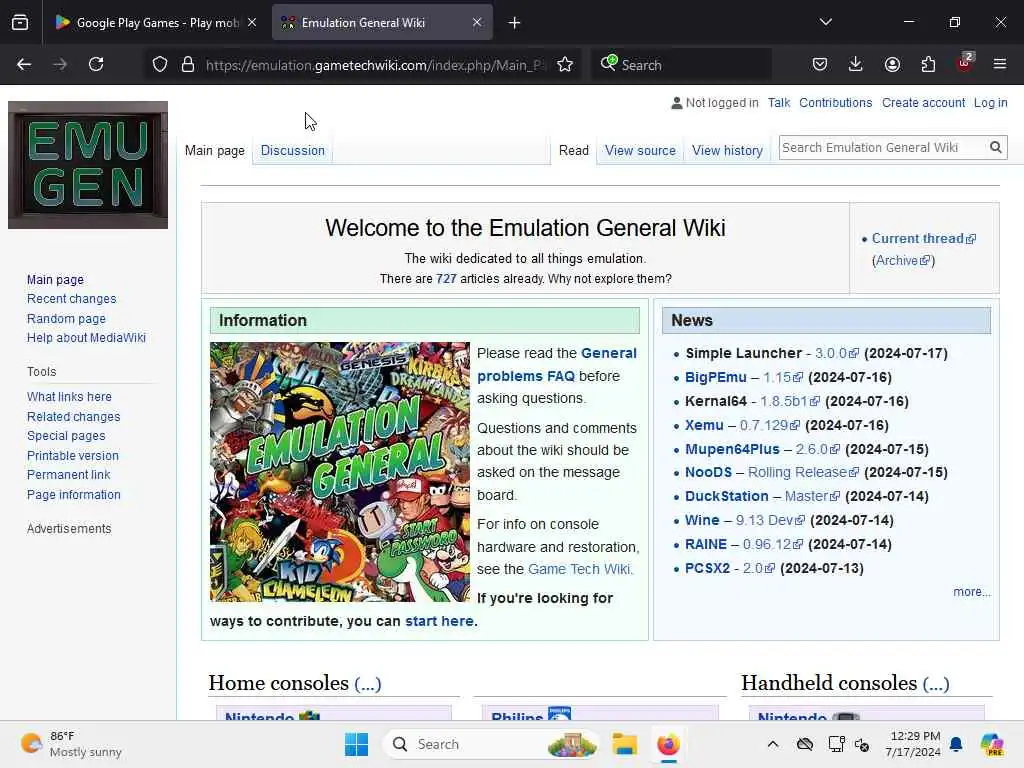The height and width of the screenshot is (768, 1024).
Task: Open the 727 articles count link
Action: 446,279
